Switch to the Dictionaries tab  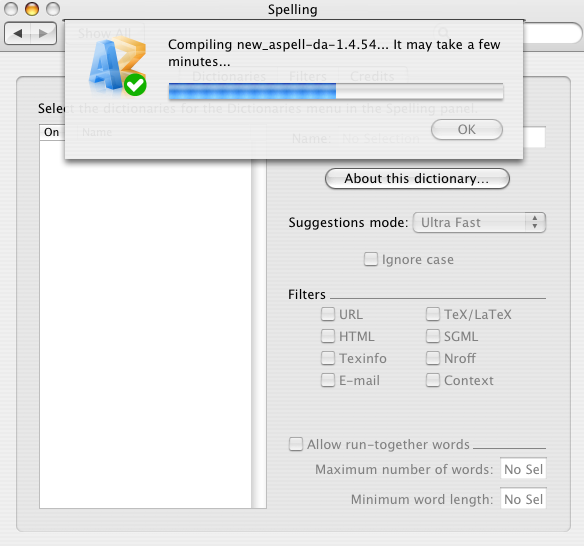pos(229,76)
